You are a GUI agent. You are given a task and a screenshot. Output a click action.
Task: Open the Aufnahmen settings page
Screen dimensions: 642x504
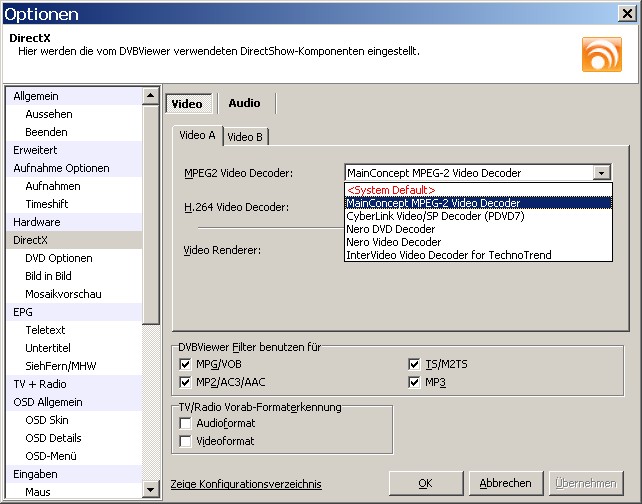(x=74, y=186)
